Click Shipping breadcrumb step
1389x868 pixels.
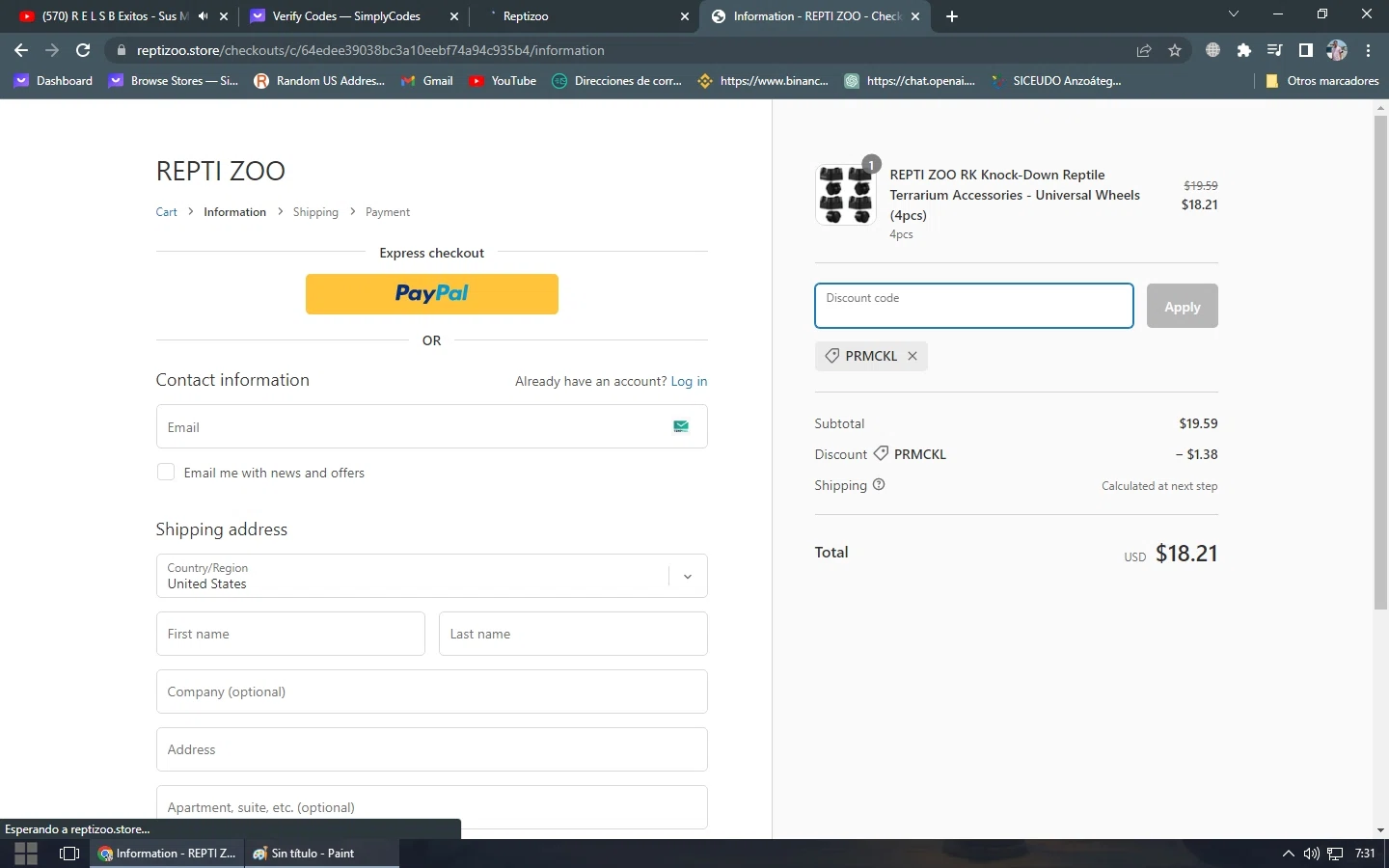pyautogui.click(x=315, y=212)
